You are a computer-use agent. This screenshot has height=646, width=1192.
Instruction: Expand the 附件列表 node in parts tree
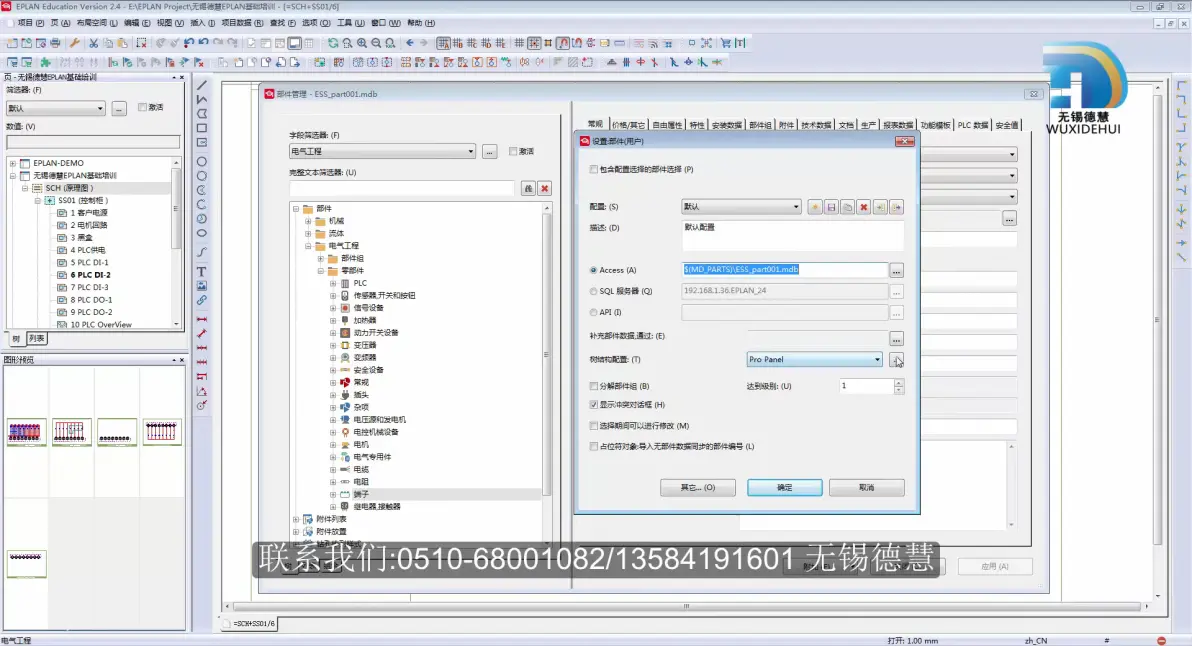pyautogui.click(x=296, y=520)
